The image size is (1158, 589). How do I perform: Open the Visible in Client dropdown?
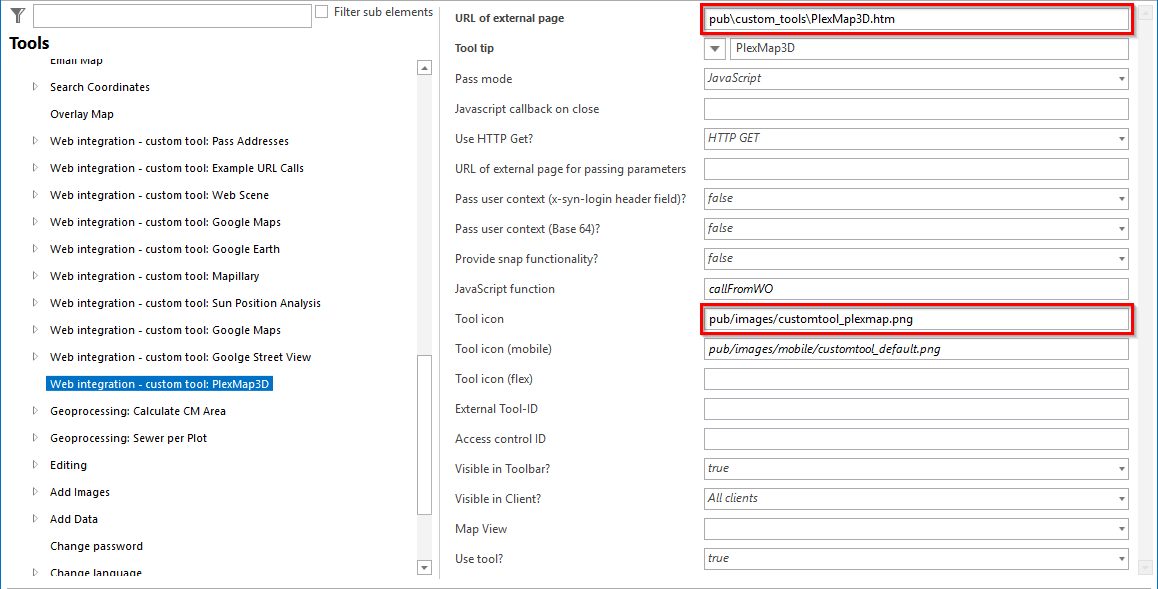tap(1121, 498)
